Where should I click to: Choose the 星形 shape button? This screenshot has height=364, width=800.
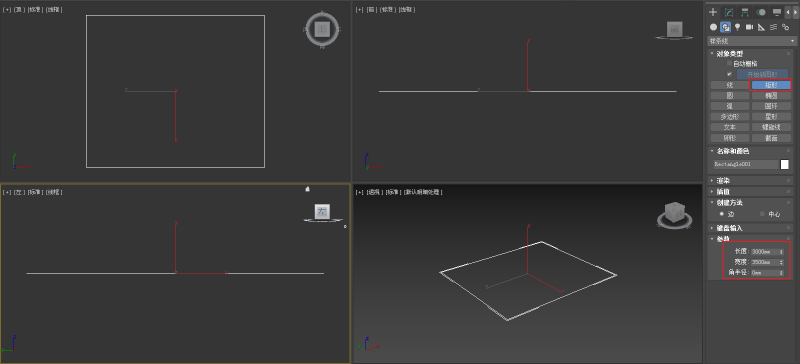(x=771, y=116)
